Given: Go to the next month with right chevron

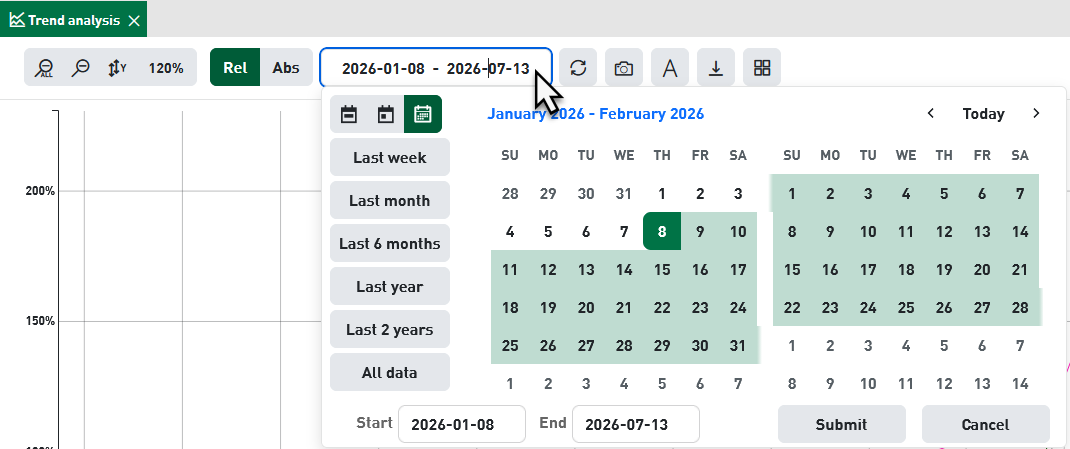Looking at the screenshot, I should click(x=1037, y=113).
